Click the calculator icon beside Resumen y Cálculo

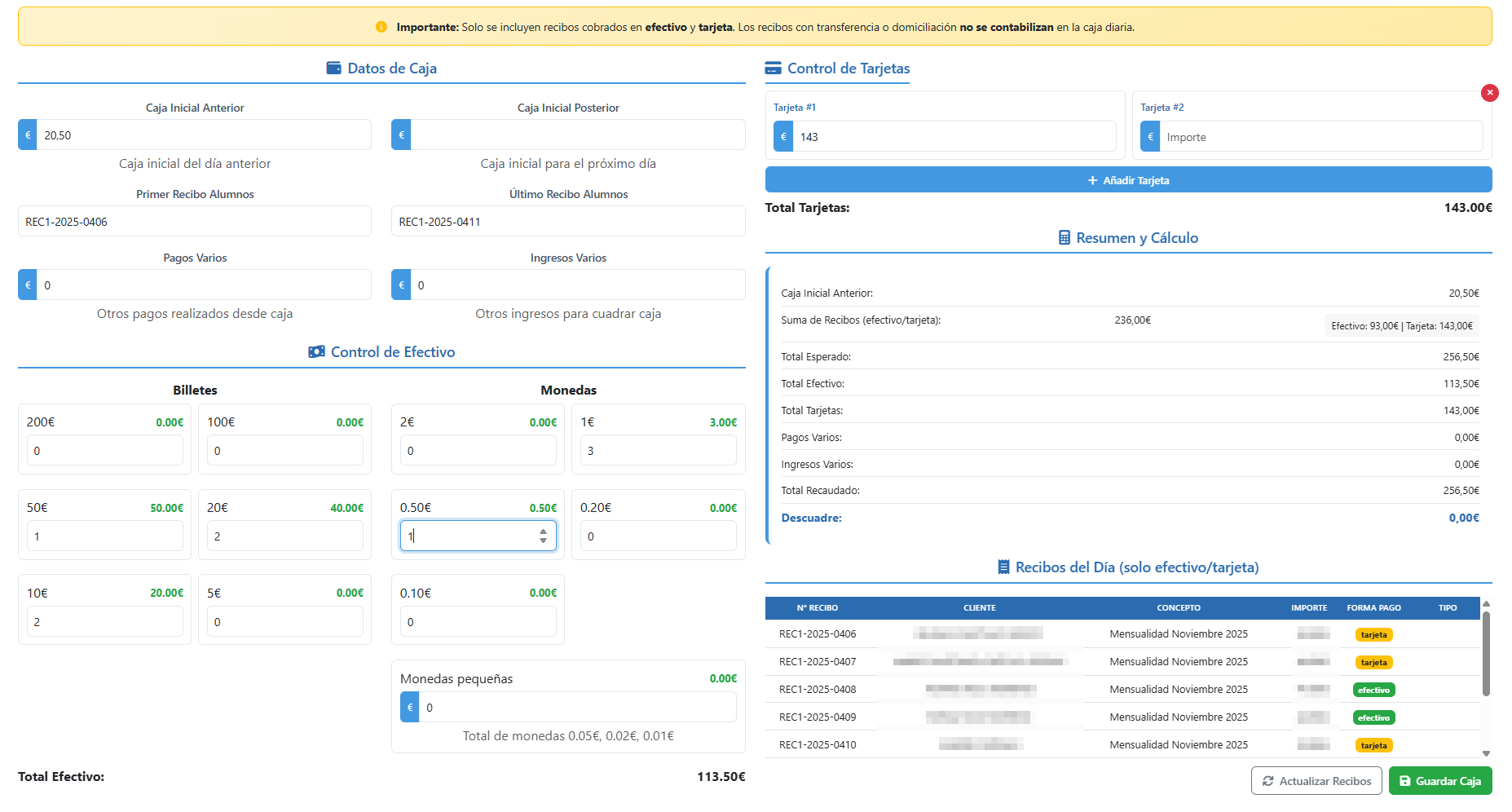pos(1064,238)
